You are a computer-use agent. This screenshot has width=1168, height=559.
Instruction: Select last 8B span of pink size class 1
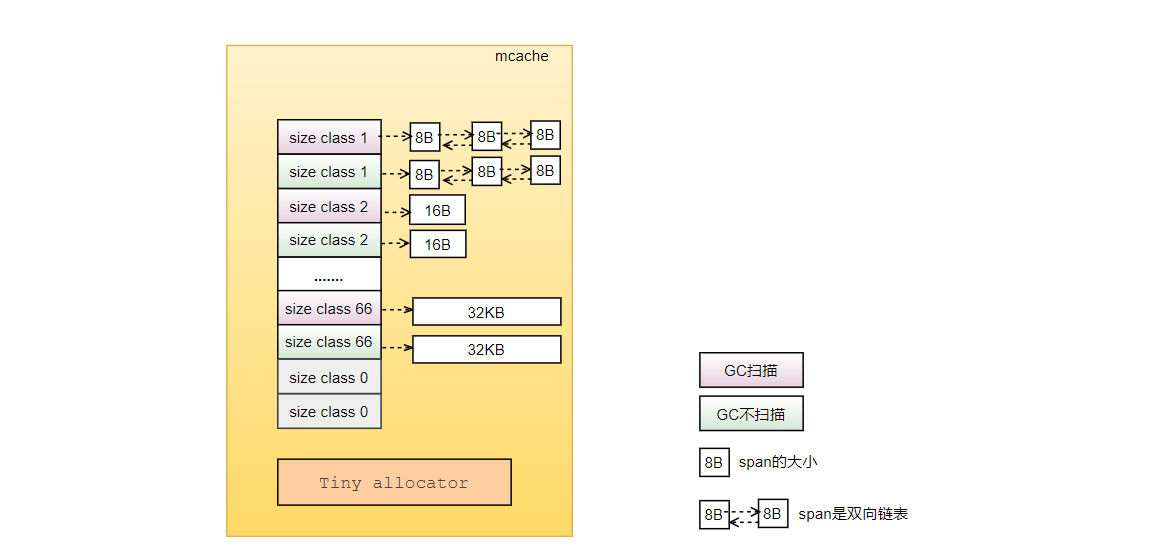545,135
